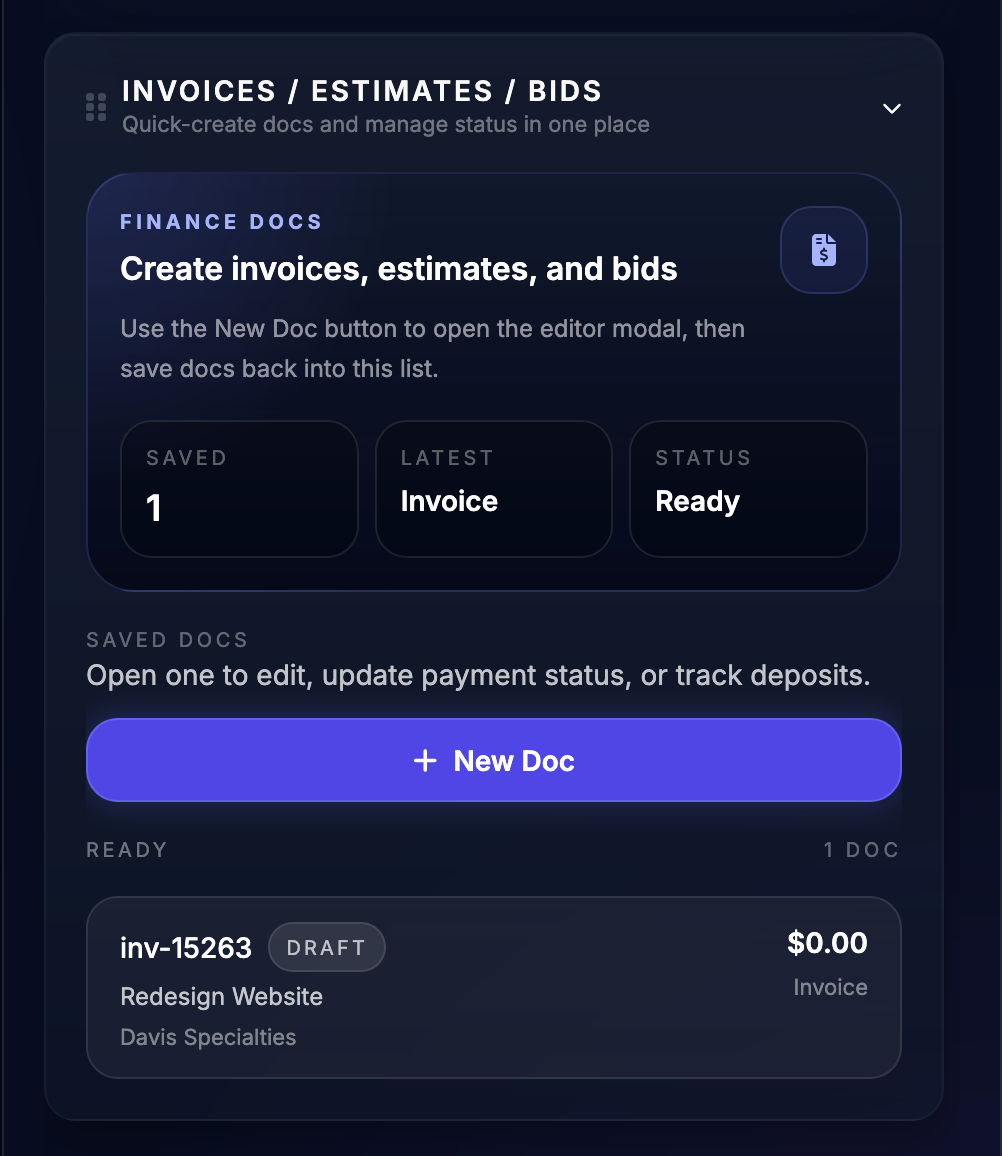Click the drag handle dots icon

point(95,106)
